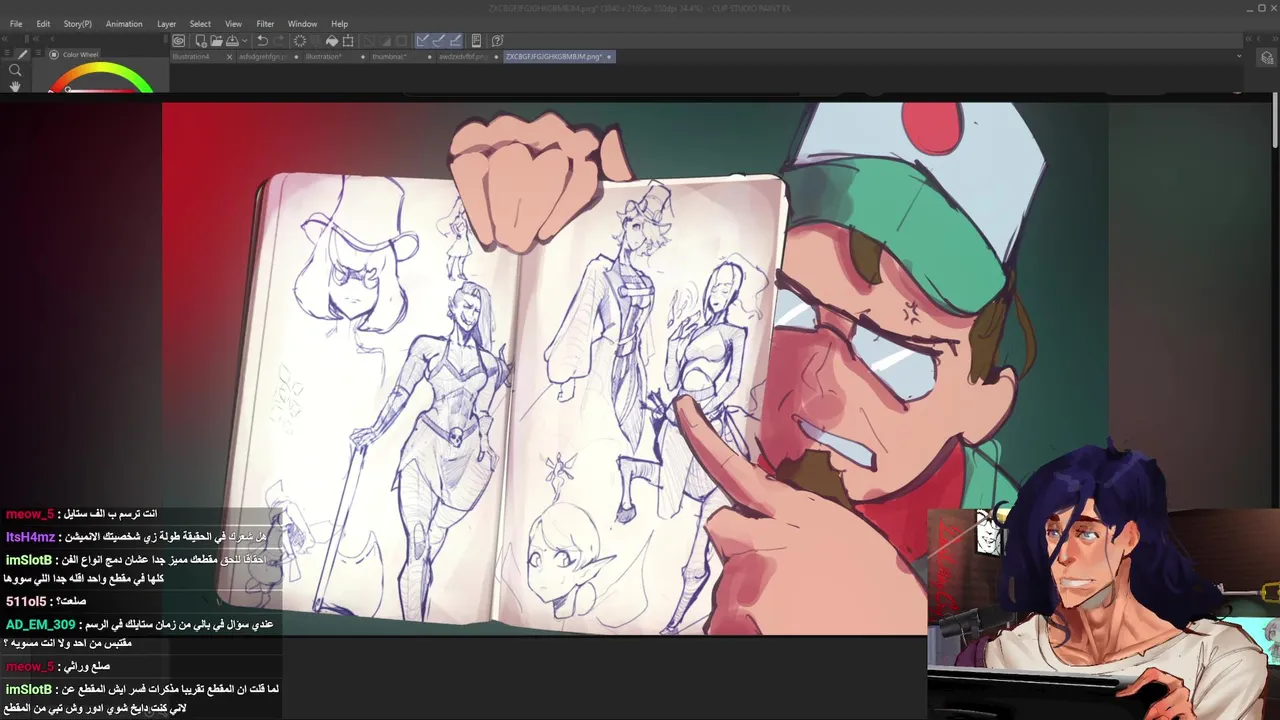This screenshot has height=720, width=1280.
Task: Undo the last action
Action: 262,41
